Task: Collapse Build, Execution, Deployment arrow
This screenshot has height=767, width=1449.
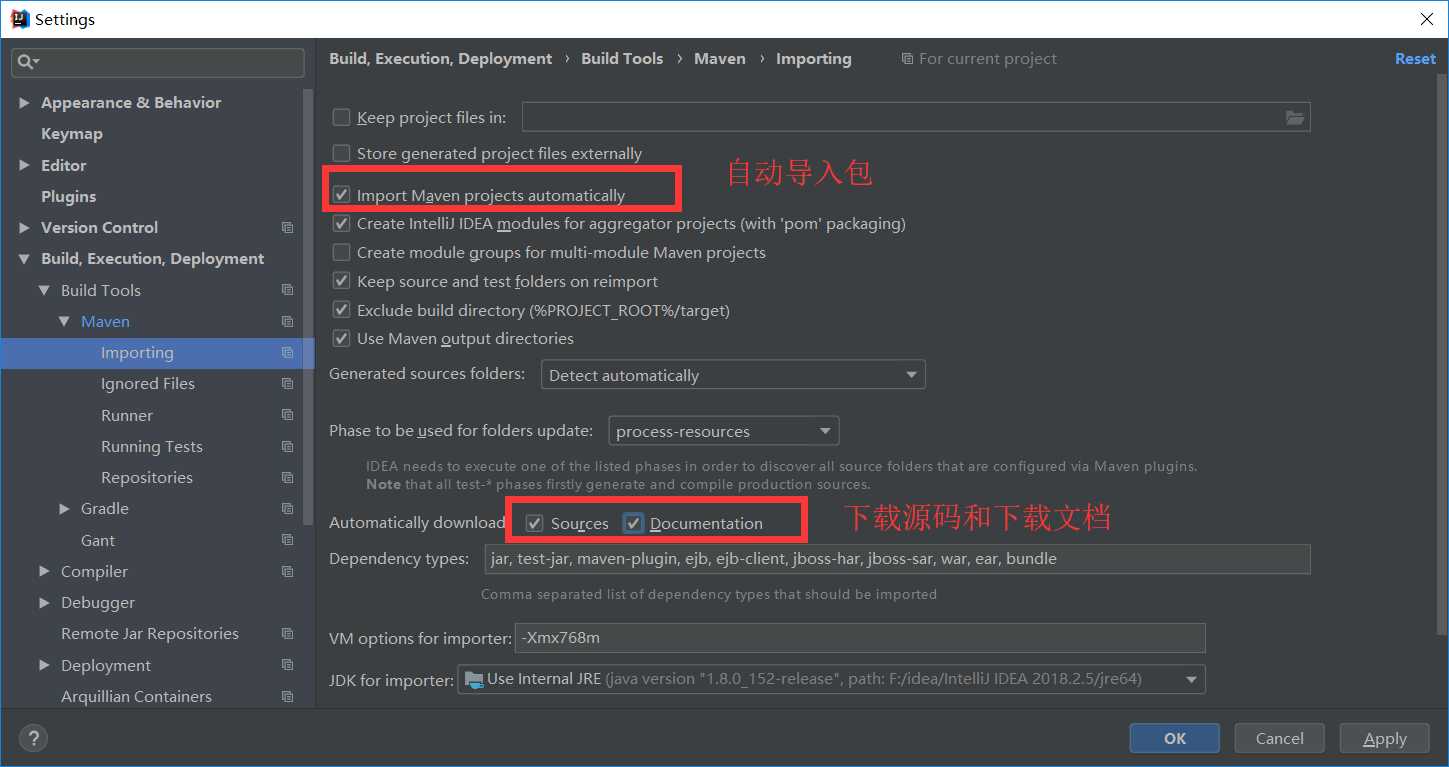Action: point(24,259)
